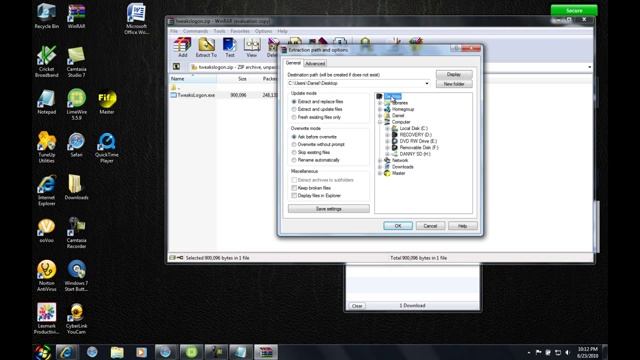Select the QuickTime Player desktop icon
This screenshot has width=640, height=360.
[x=107, y=147]
